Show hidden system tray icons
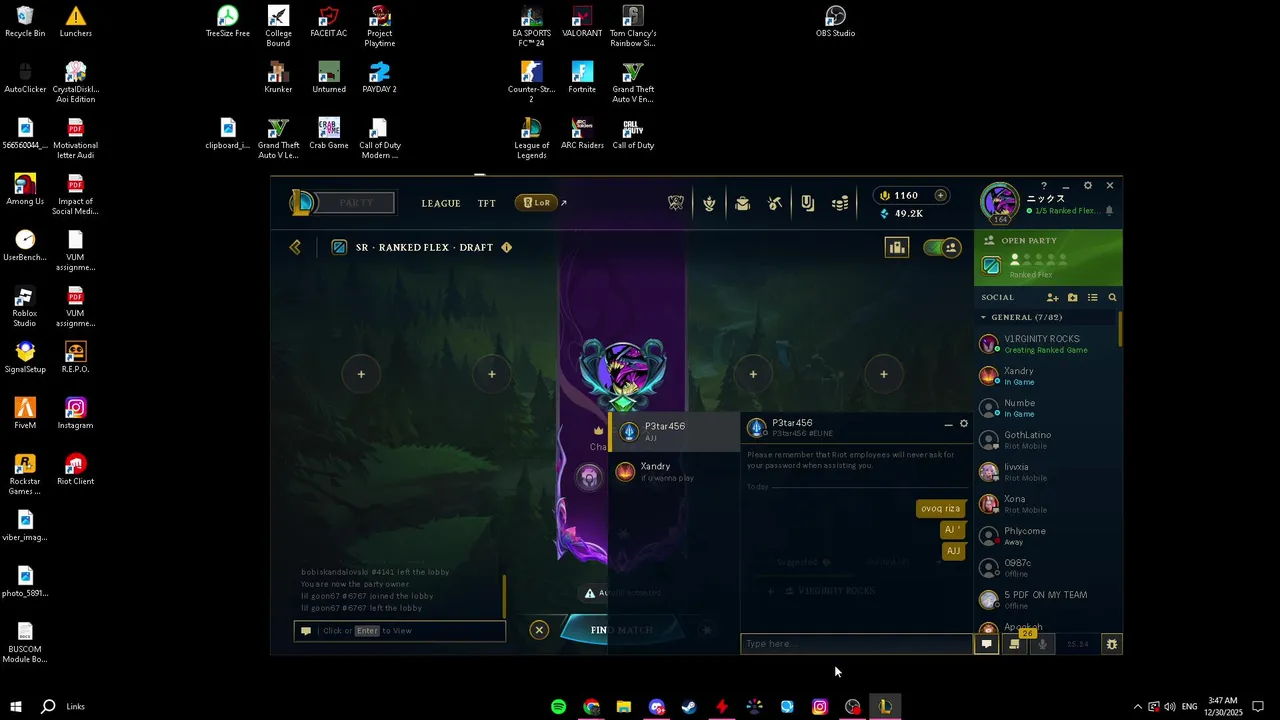Screen dimensions: 1280x720 [x=1137, y=707]
